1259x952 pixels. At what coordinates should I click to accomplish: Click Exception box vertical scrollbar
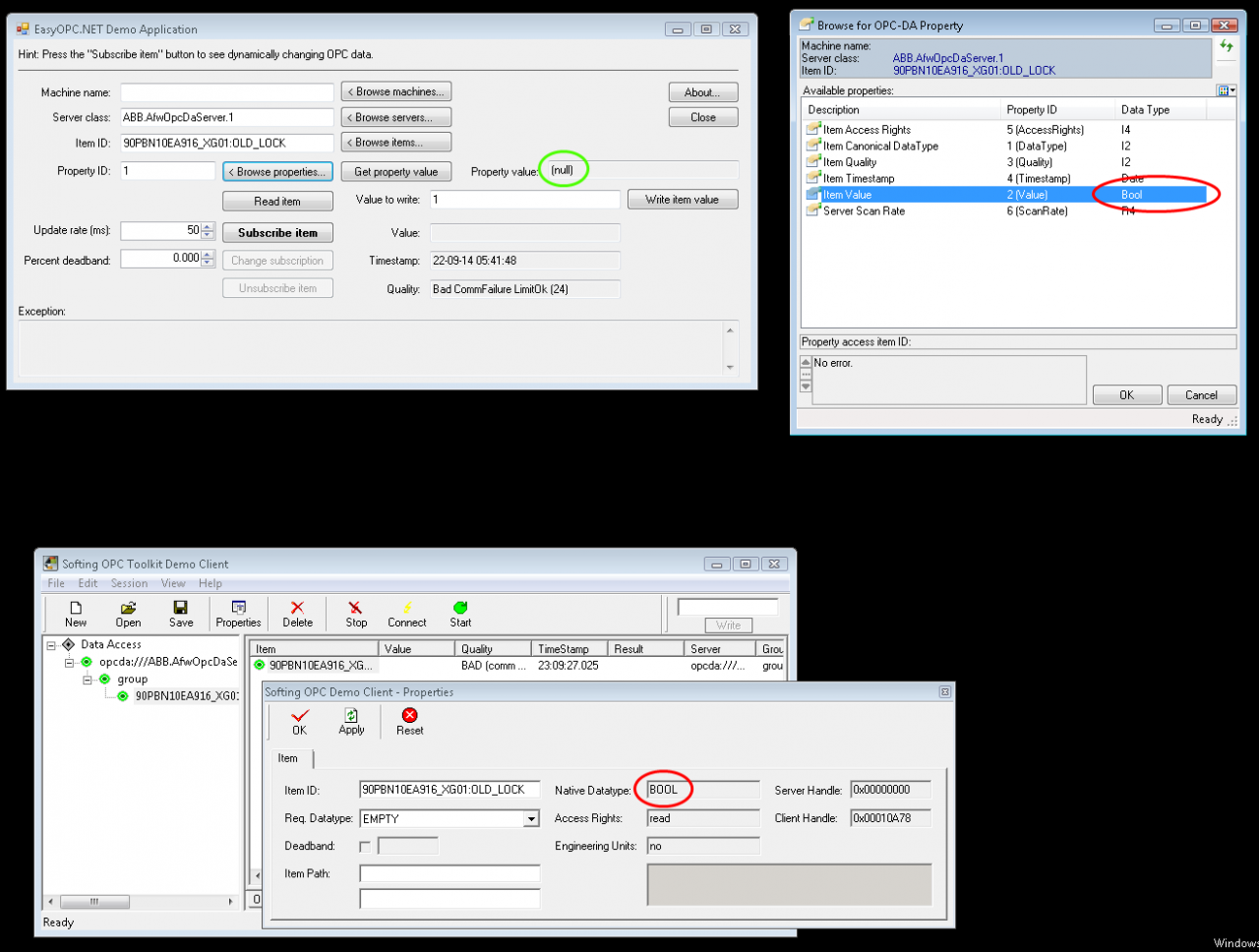730,348
